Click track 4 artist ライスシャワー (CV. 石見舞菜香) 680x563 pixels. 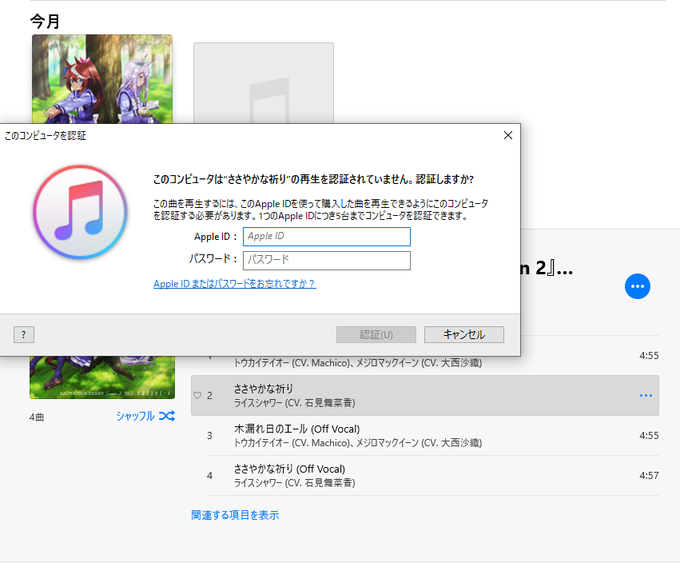(294, 483)
